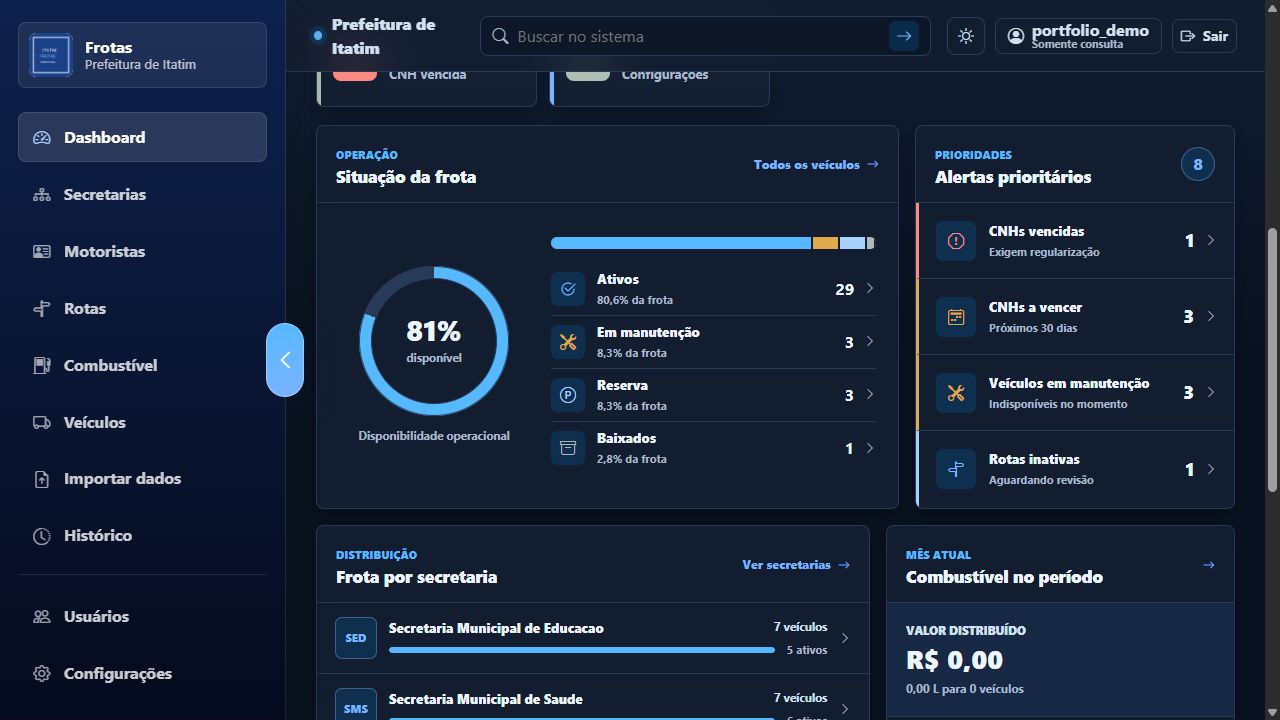Click the Rotas inativas signpost icon
This screenshot has width=1280, height=720.
pyautogui.click(x=956, y=469)
